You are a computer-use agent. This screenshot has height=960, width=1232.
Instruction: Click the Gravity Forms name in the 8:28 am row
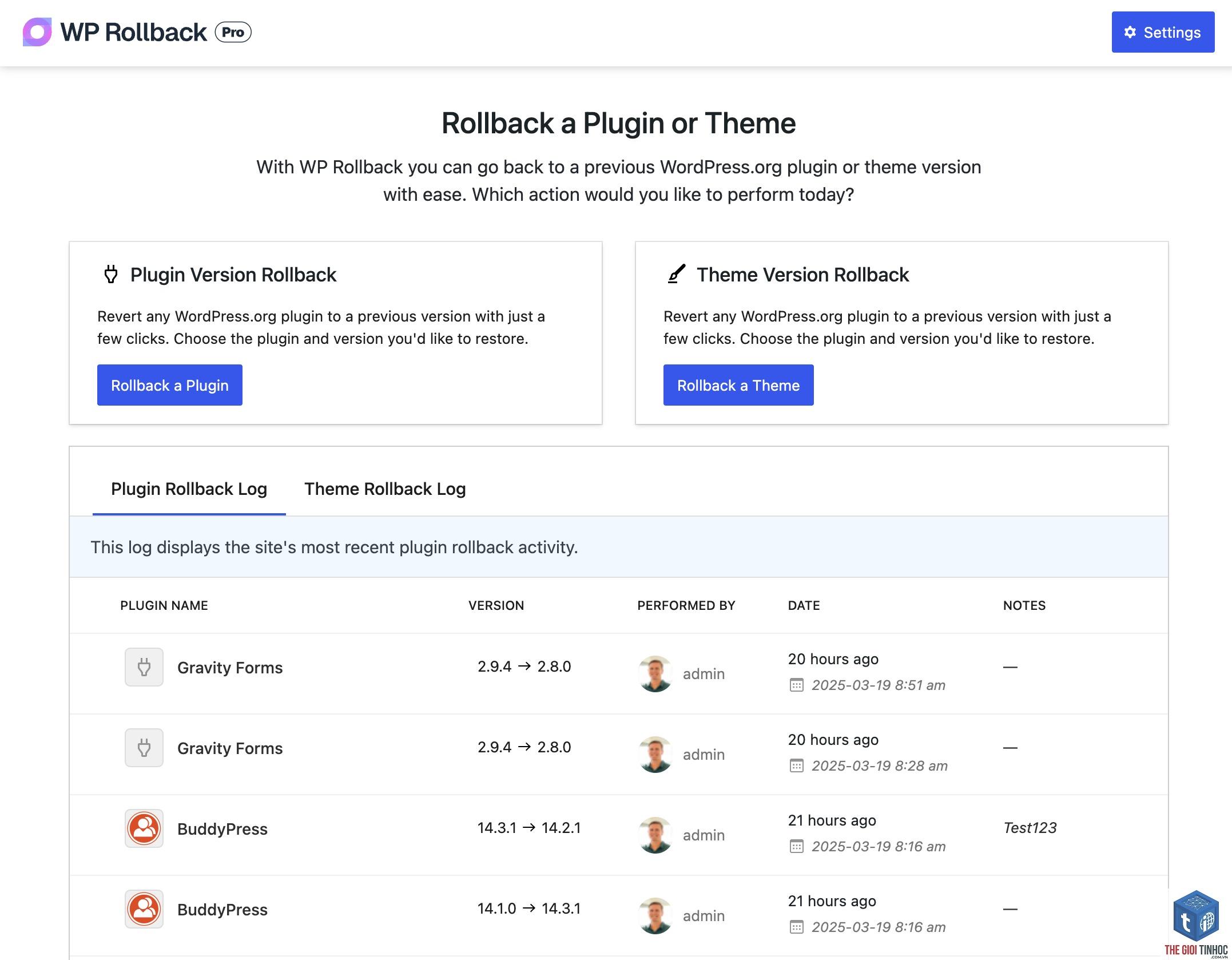[230, 748]
